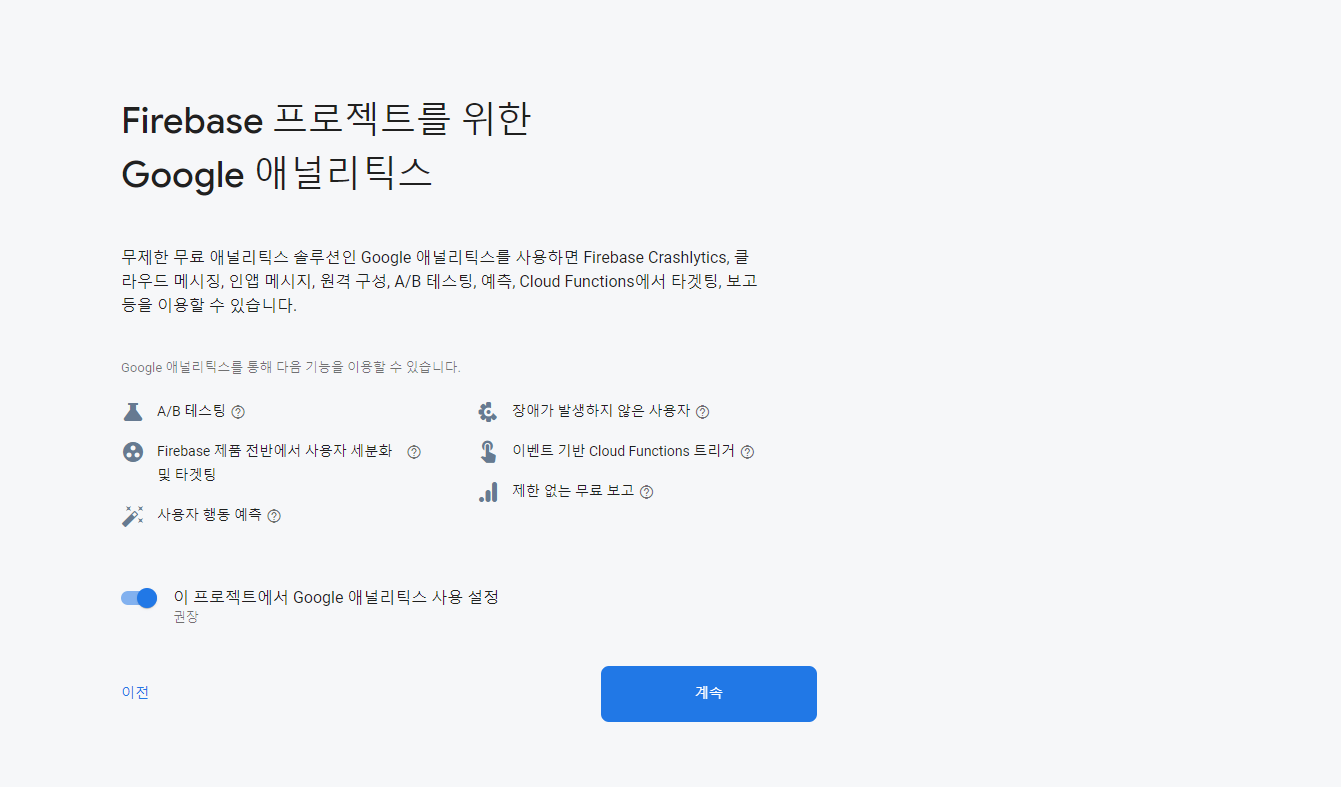Click the 이벤트 기반 Cloud Functions 트리거 label
The image size is (1341, 787).
coord(623,451)
